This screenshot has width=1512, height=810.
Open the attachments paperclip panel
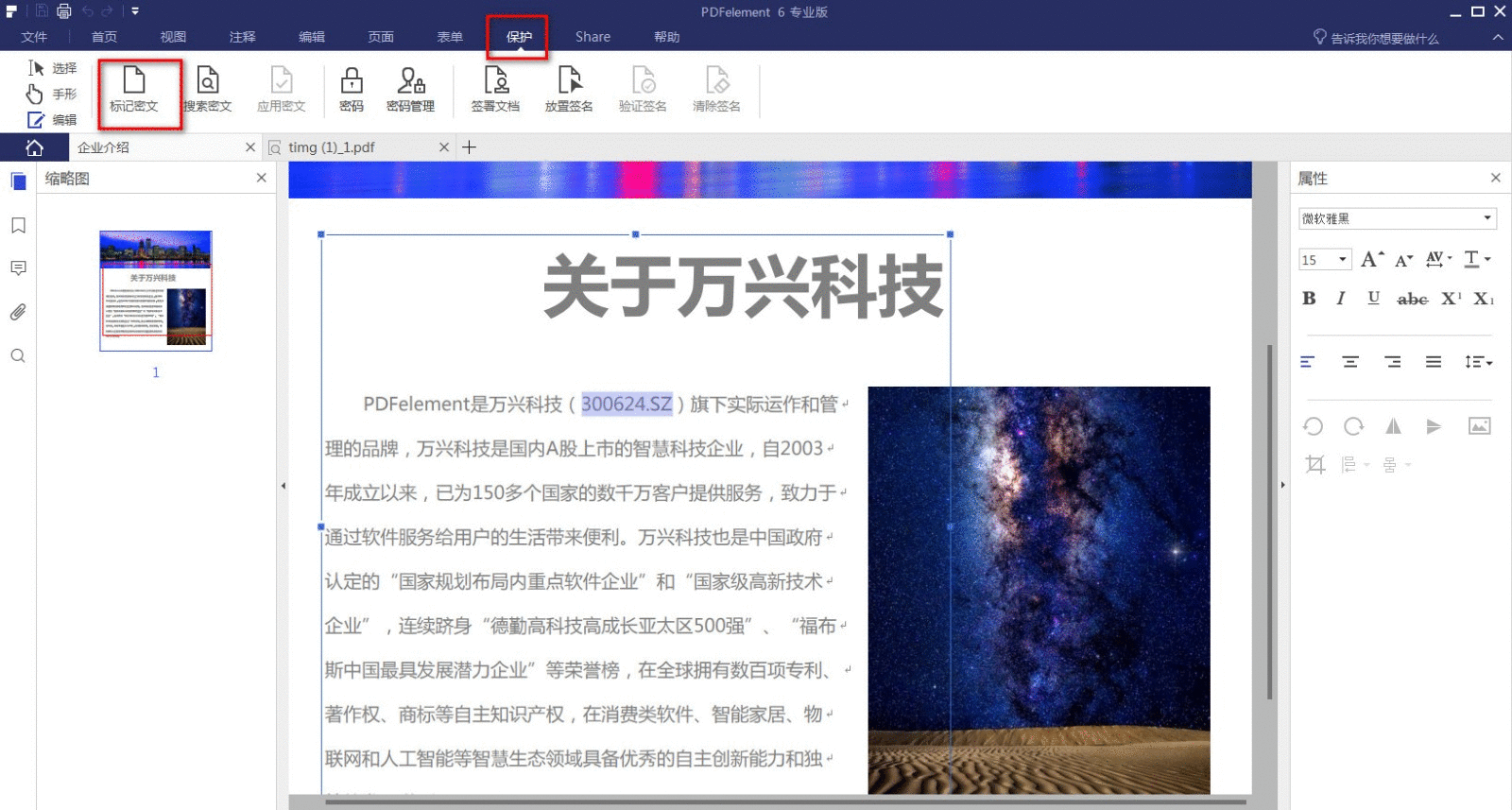click(18, 312)
